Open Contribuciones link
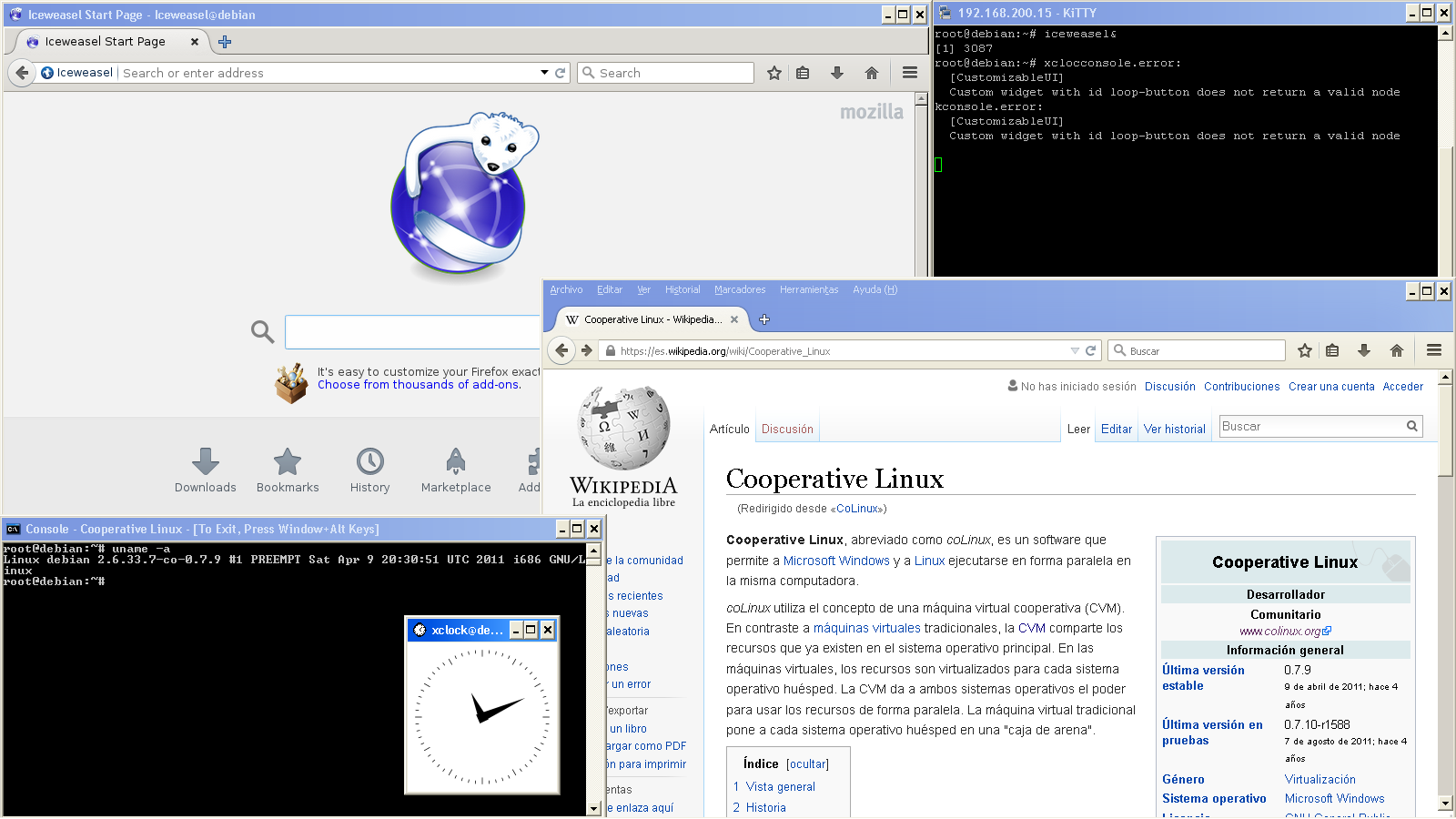The height and width of the screenshot is (819, 1456). click(x=1241, y=387)
